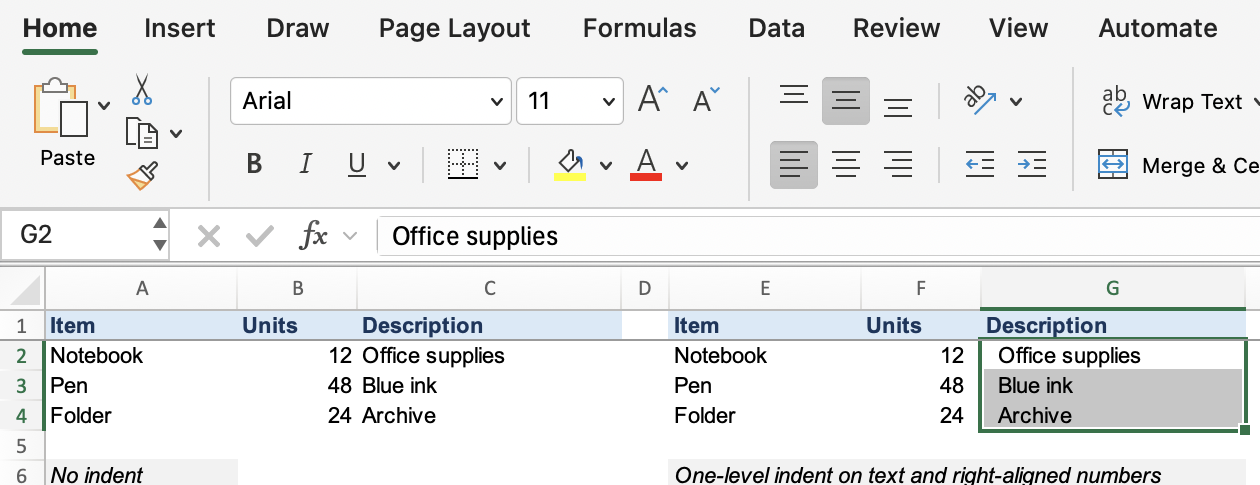Open the Paste options dropdown arrow
The width and height of the screenshot is (1260, 485).
coord(105,104)
